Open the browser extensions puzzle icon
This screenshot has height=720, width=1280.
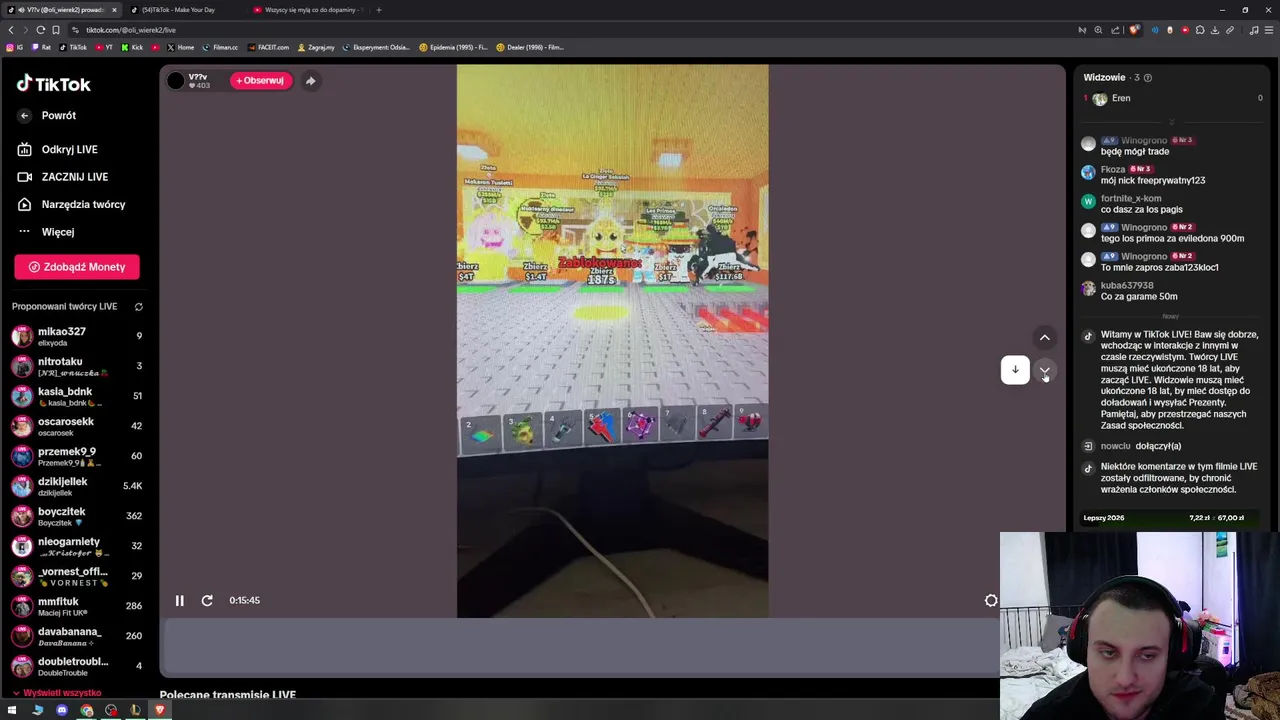tap(1200, 30)
